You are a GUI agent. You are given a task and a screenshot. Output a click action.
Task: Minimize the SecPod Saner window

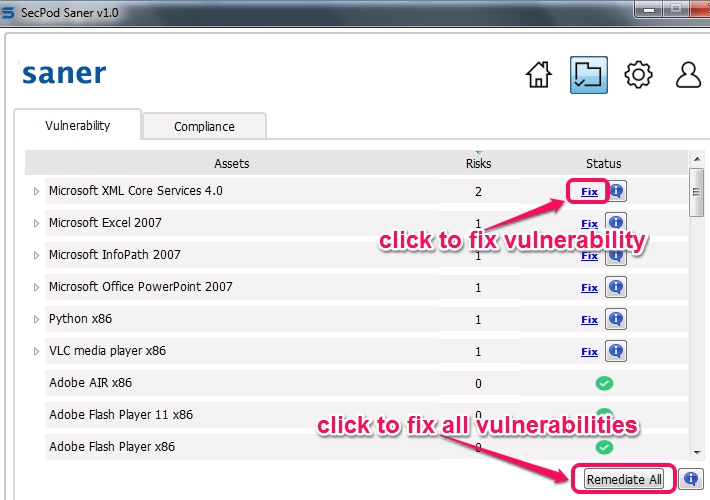tap(648, 10)
